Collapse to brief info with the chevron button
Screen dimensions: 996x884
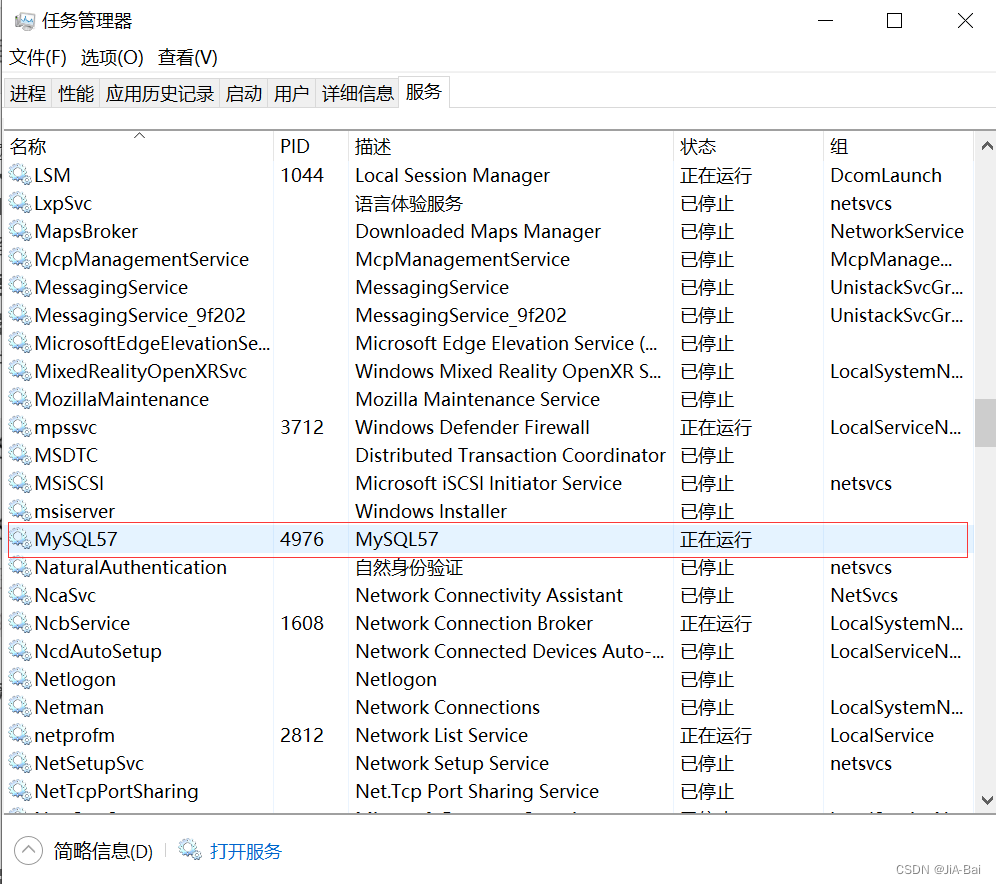tap(28, 850)
